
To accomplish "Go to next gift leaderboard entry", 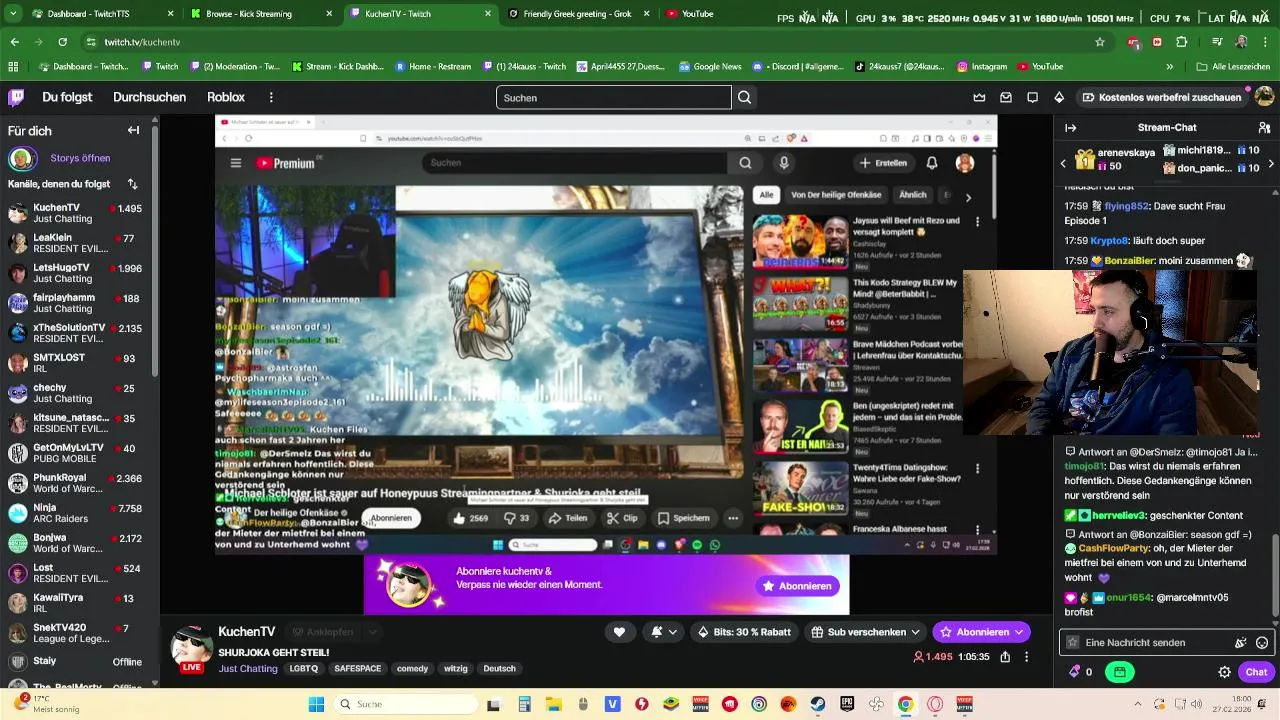I will [1271, 163].
